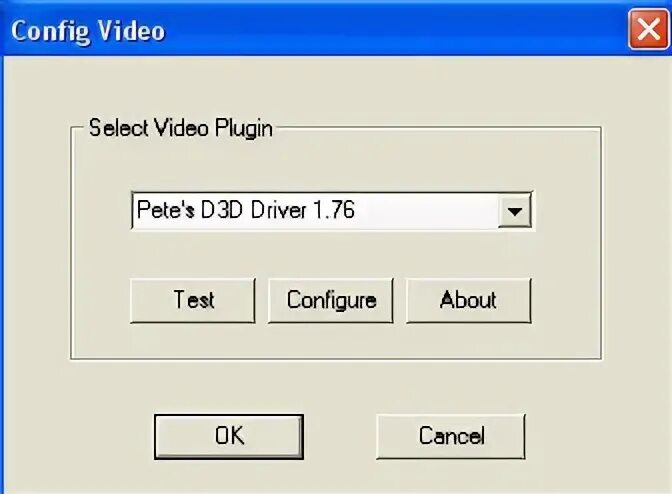Expand the list of video plugins
Viewport: 672px width, 494px height.
click(x=514, y=211)
